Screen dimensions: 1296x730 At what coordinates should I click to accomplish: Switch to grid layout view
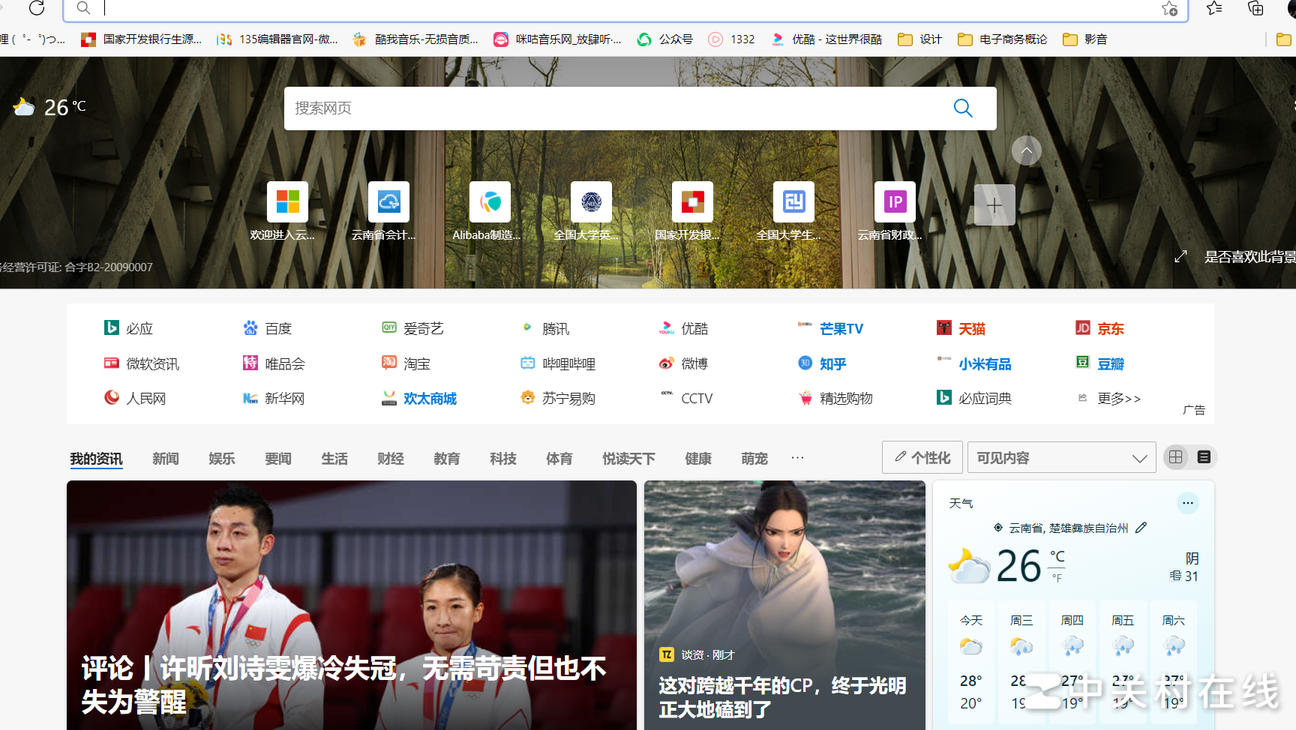pos(1176,457)
